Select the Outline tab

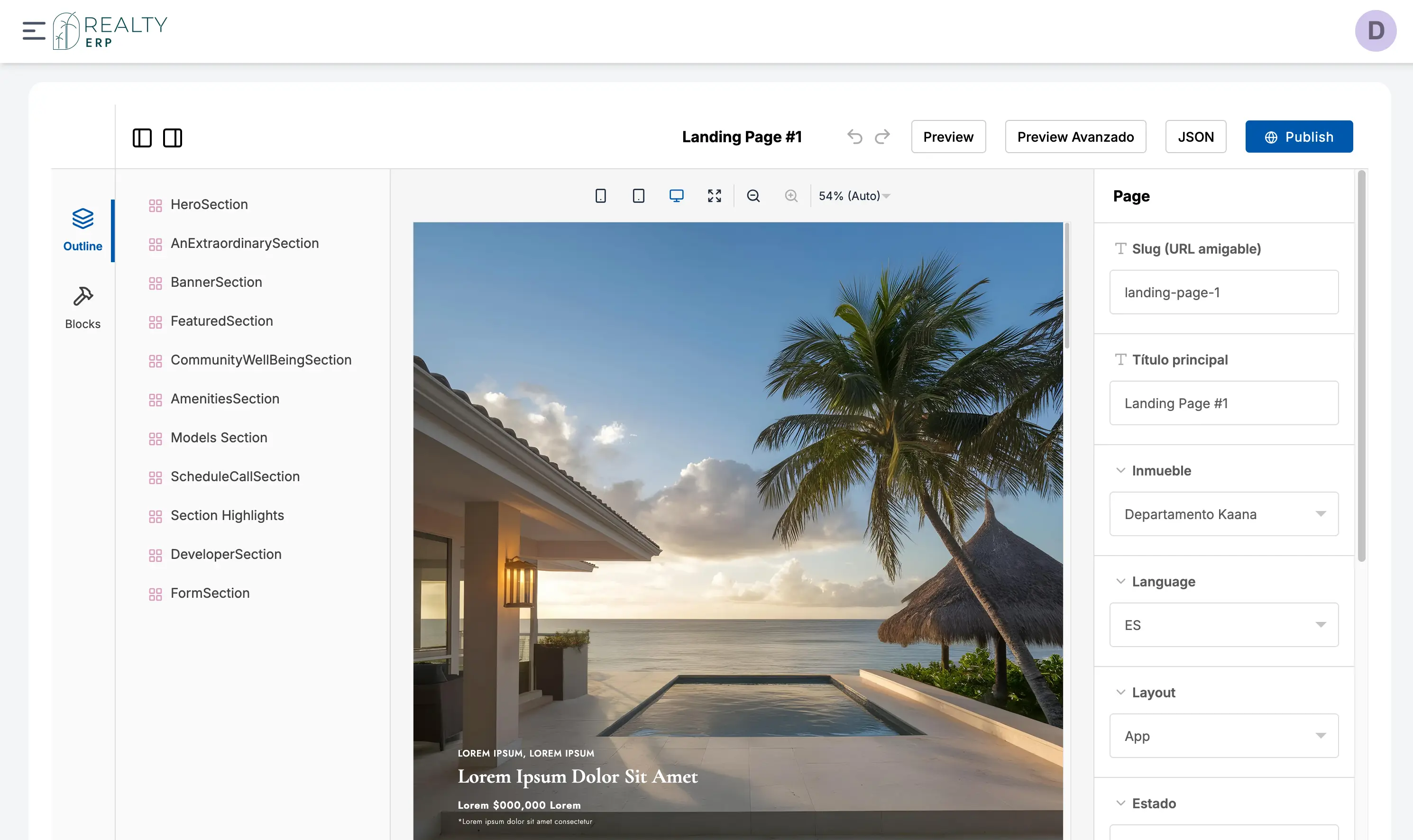point(83,230)
